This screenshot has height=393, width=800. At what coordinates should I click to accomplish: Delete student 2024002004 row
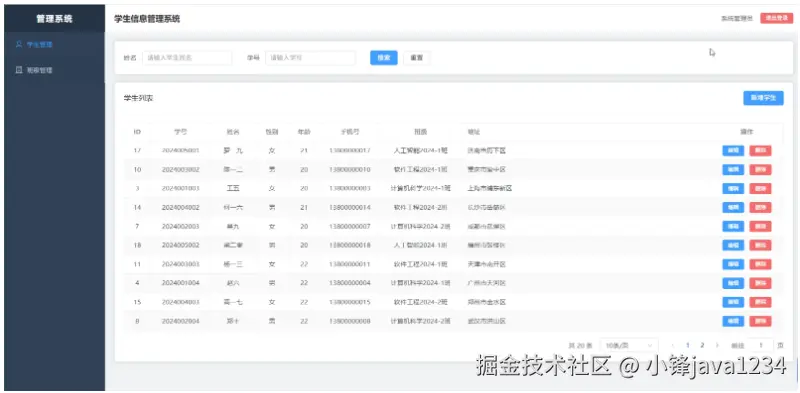(760, 321)
